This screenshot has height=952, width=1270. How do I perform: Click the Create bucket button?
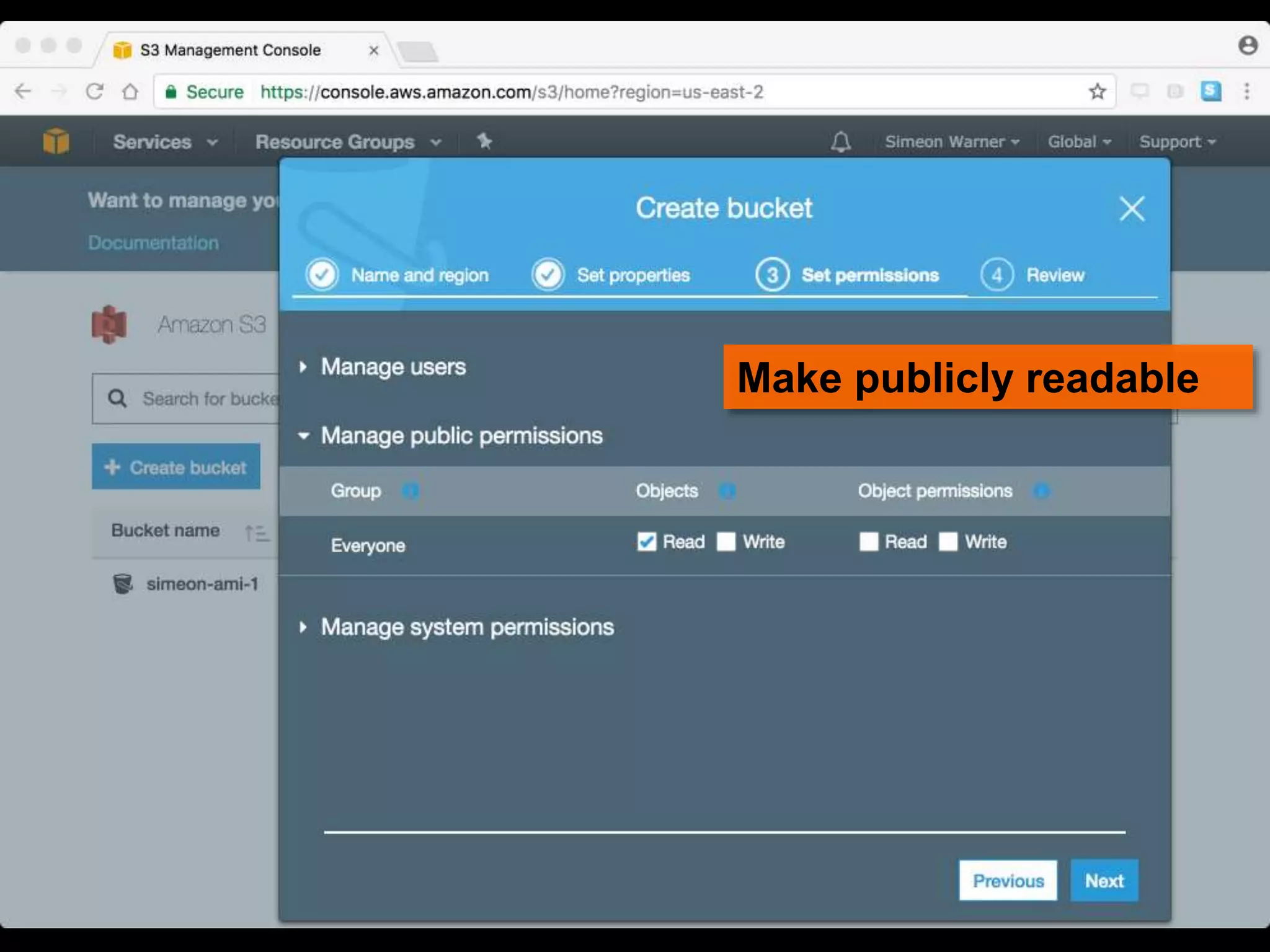(176, 467)
